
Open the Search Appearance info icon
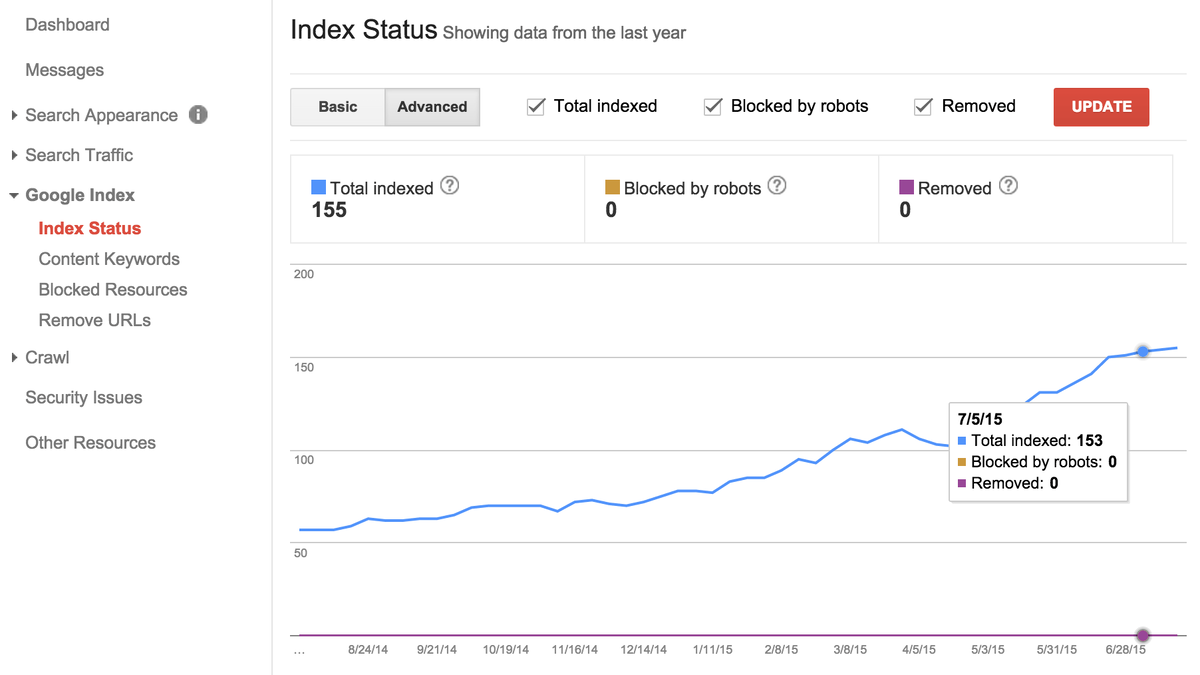click(x=198, y=115)
